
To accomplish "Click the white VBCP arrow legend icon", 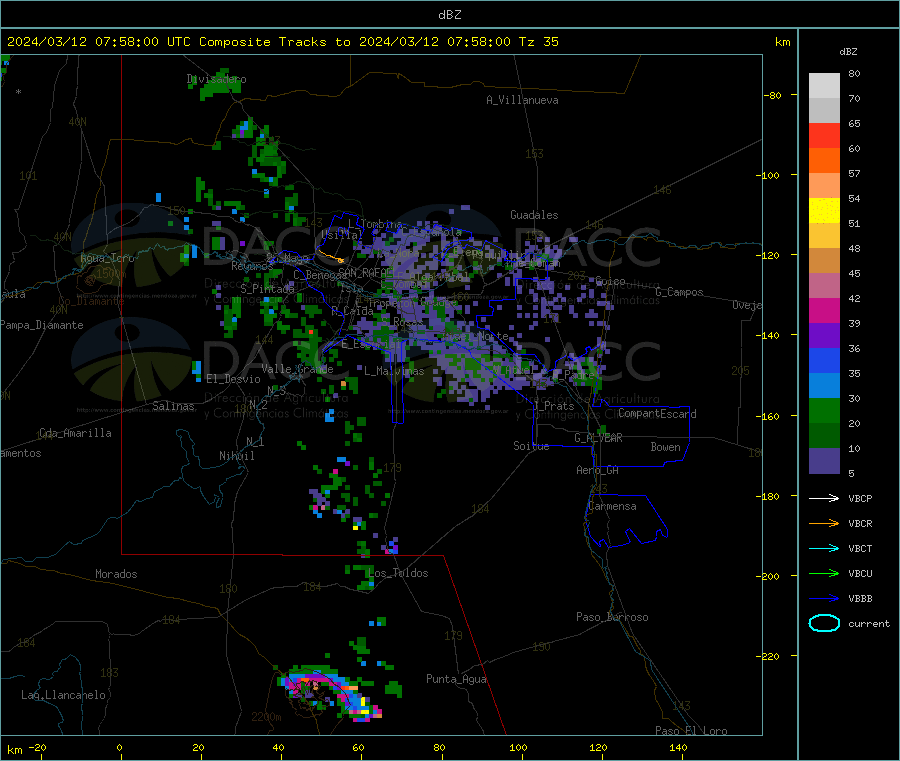I will tap(824, 498).
